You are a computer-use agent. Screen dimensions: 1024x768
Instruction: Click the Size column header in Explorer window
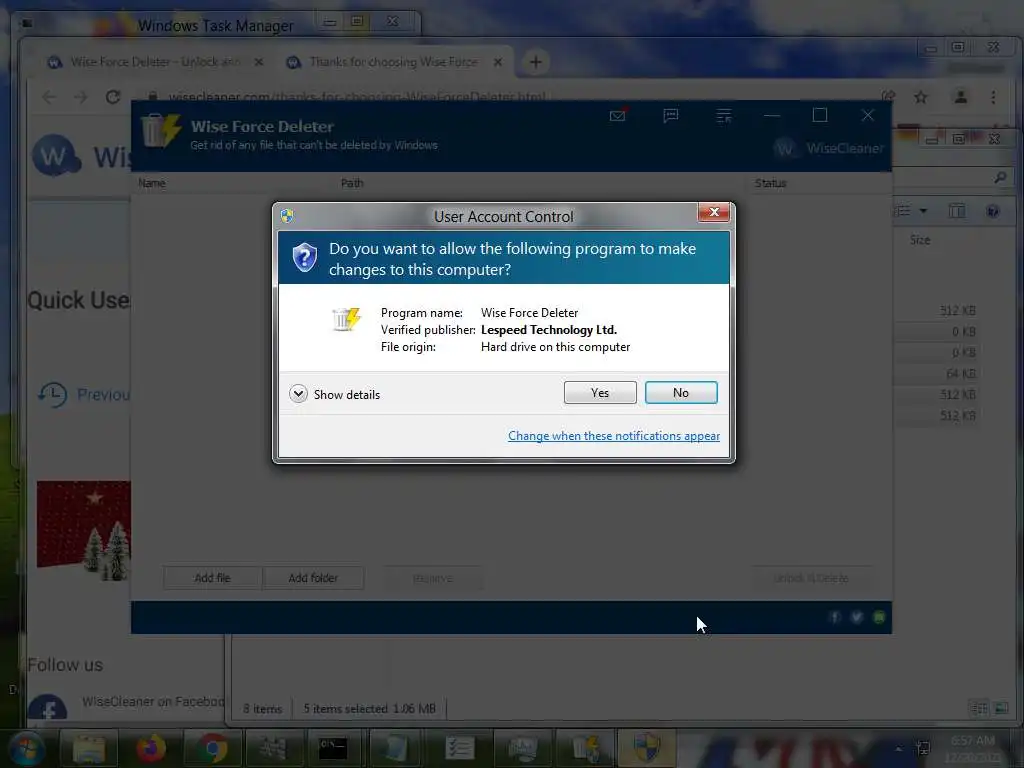point(920,240)
